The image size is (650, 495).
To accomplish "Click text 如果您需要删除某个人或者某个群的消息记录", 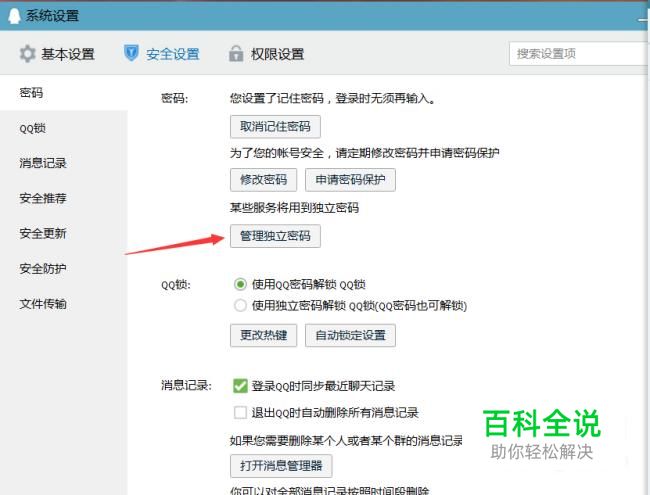I will coord(346,440).
